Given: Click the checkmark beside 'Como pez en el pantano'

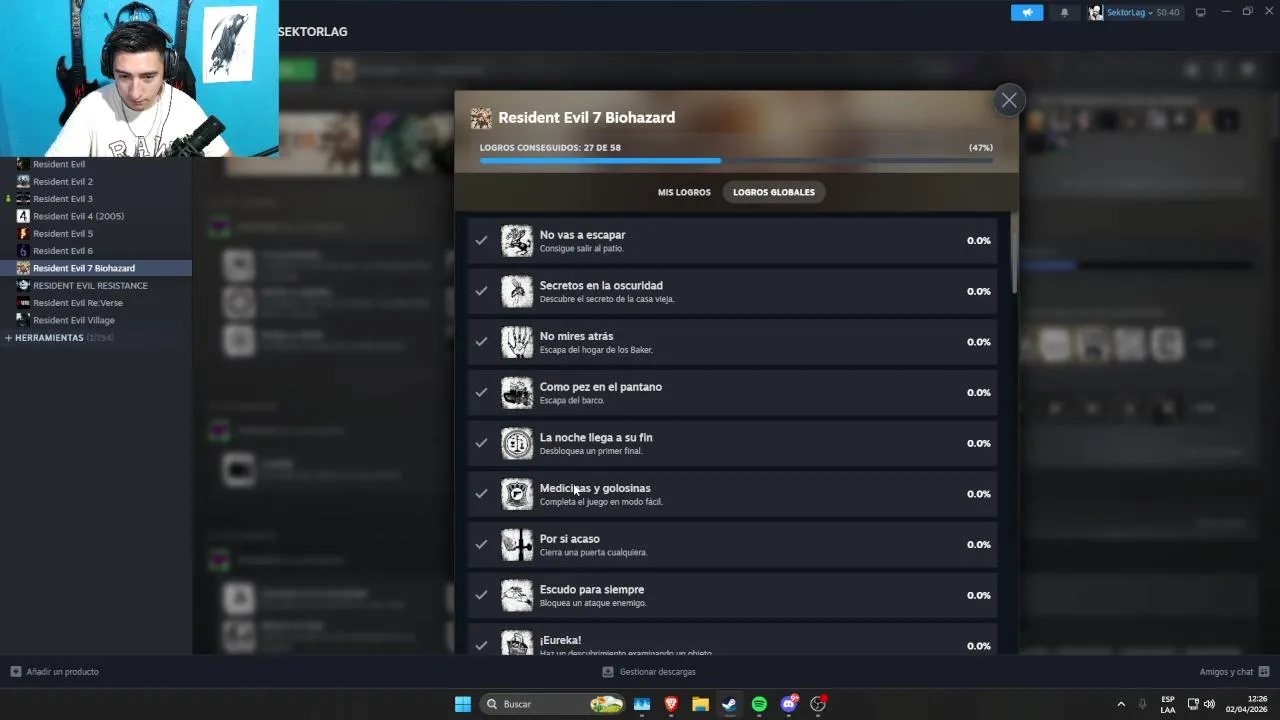Looking at the screenshot, I should [x=481, y=393].
